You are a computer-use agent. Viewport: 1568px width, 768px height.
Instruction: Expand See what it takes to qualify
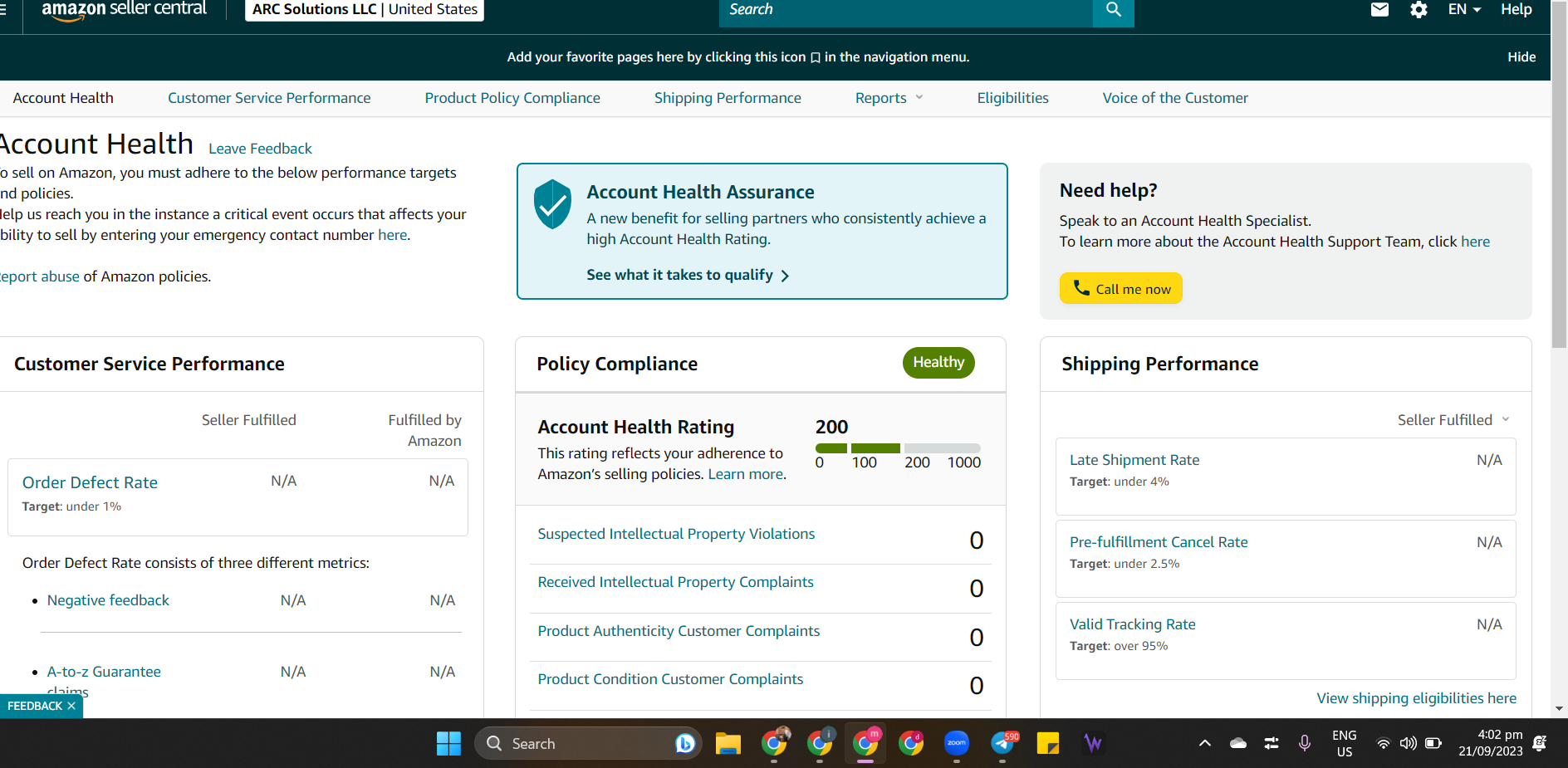[688, 275]
